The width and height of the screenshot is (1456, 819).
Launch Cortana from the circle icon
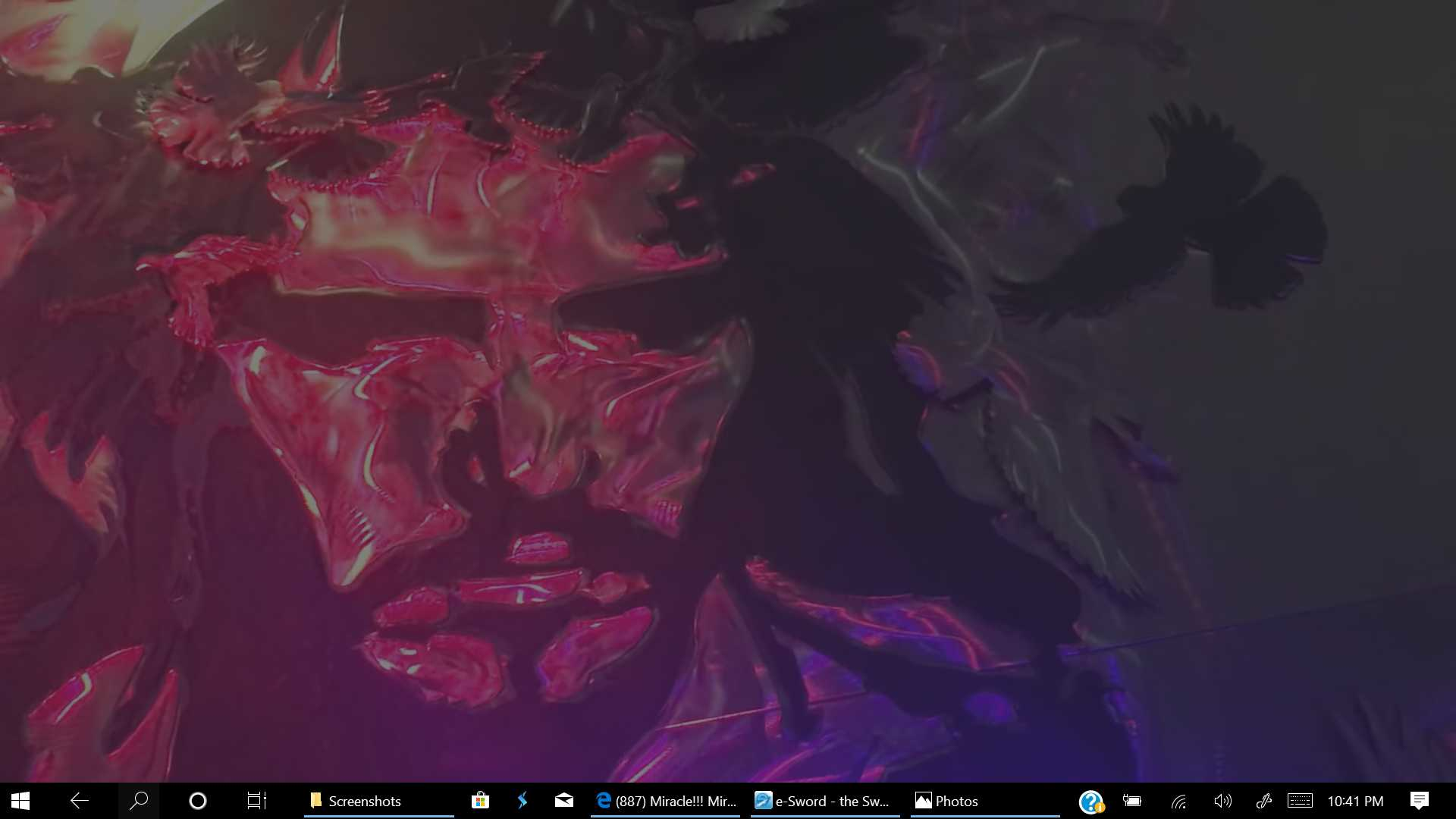(197, 801)
